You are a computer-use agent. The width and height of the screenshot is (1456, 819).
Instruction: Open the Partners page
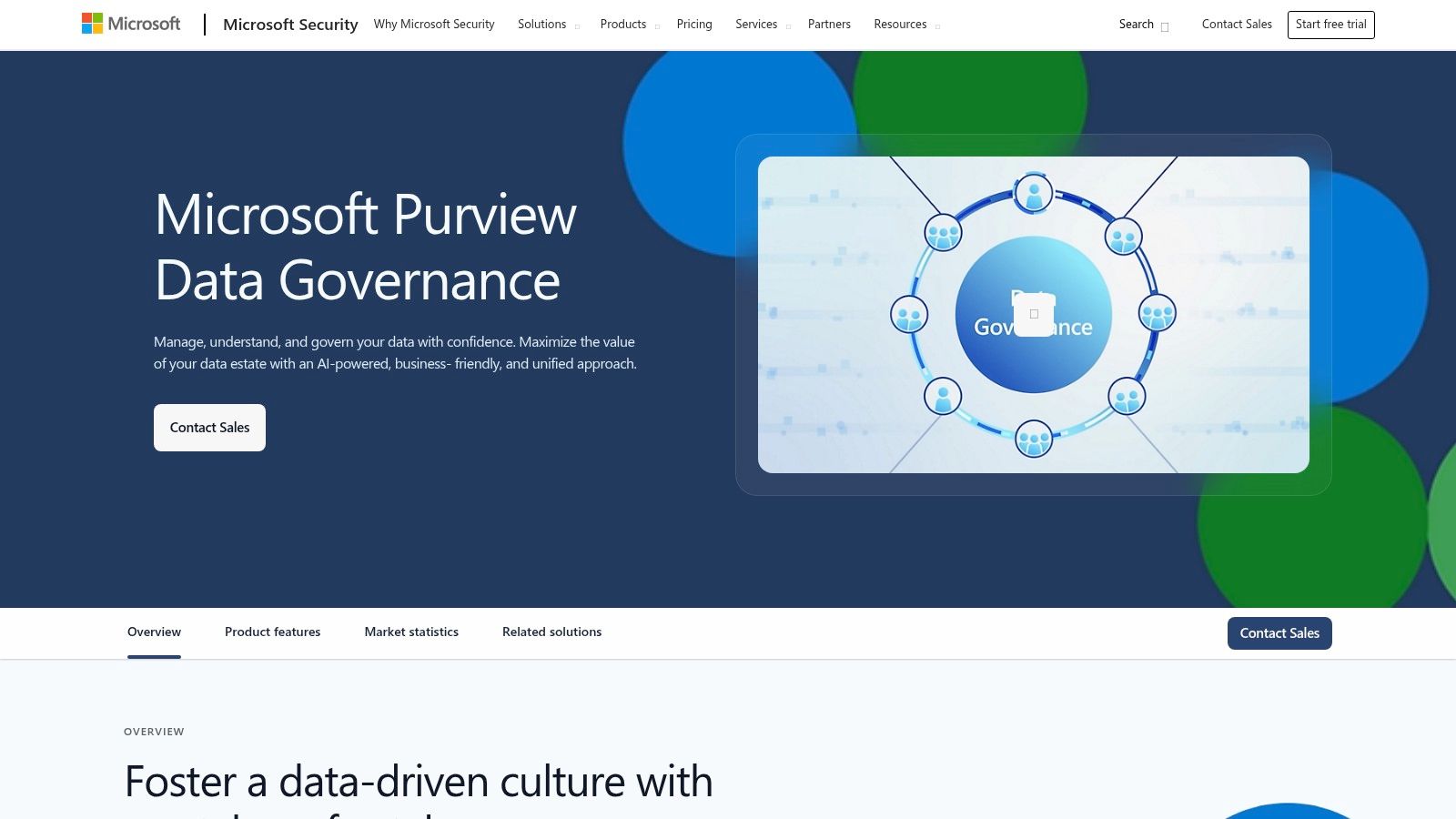(x=828, y=25)
